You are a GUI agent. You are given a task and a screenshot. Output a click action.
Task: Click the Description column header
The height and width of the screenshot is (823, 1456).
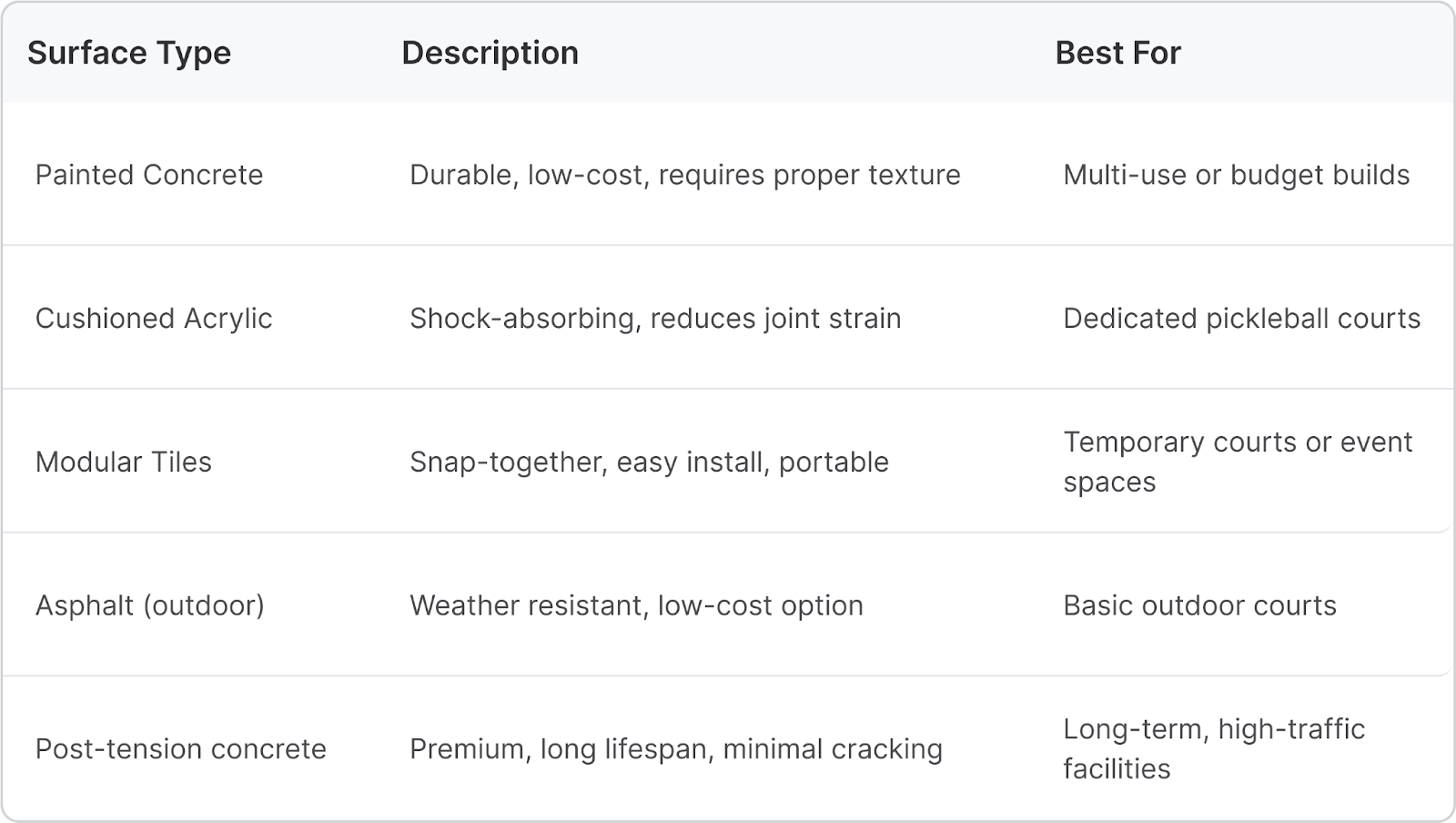point(490,53)
